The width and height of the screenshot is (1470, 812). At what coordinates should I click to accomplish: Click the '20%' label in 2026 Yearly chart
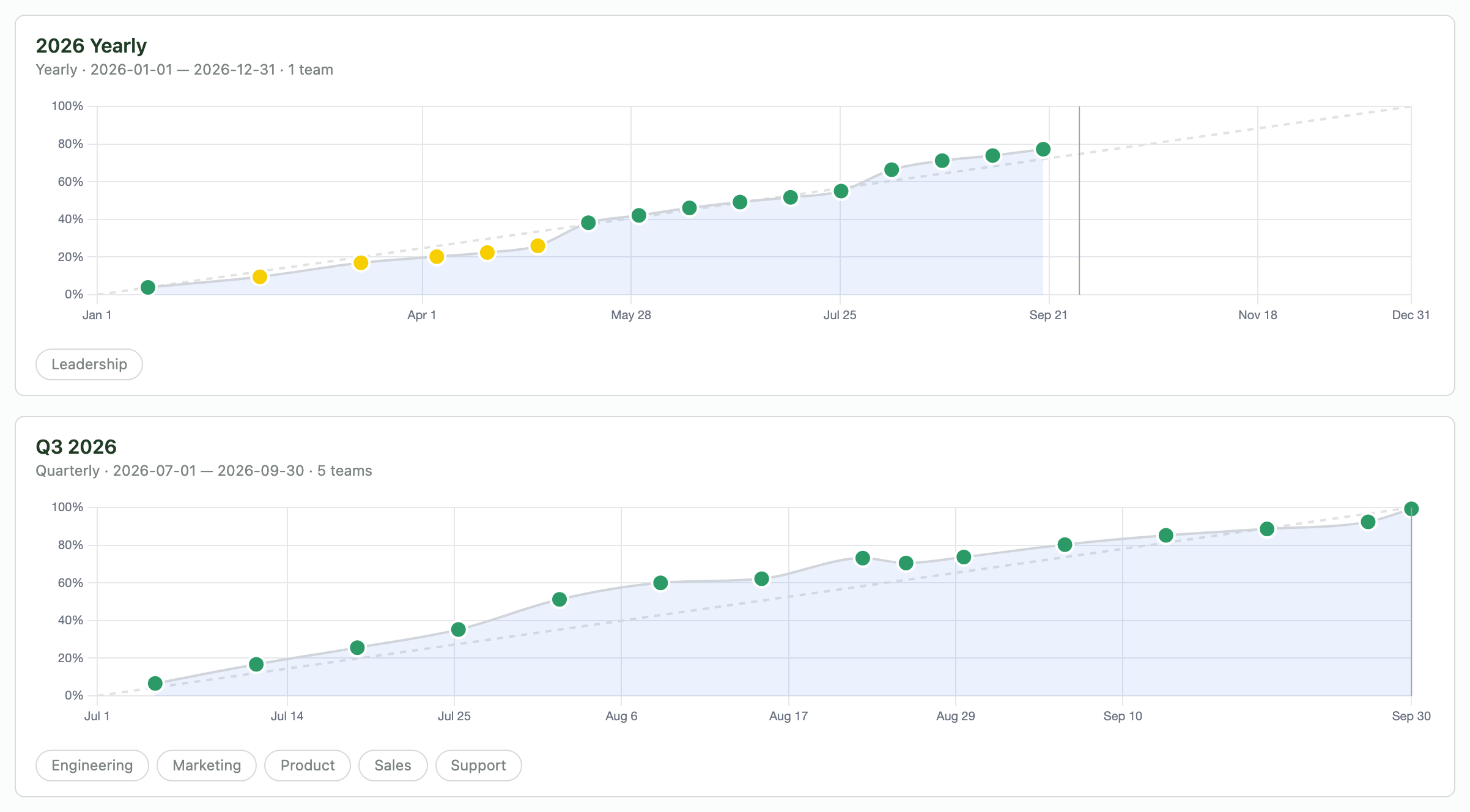pos(70,257)
